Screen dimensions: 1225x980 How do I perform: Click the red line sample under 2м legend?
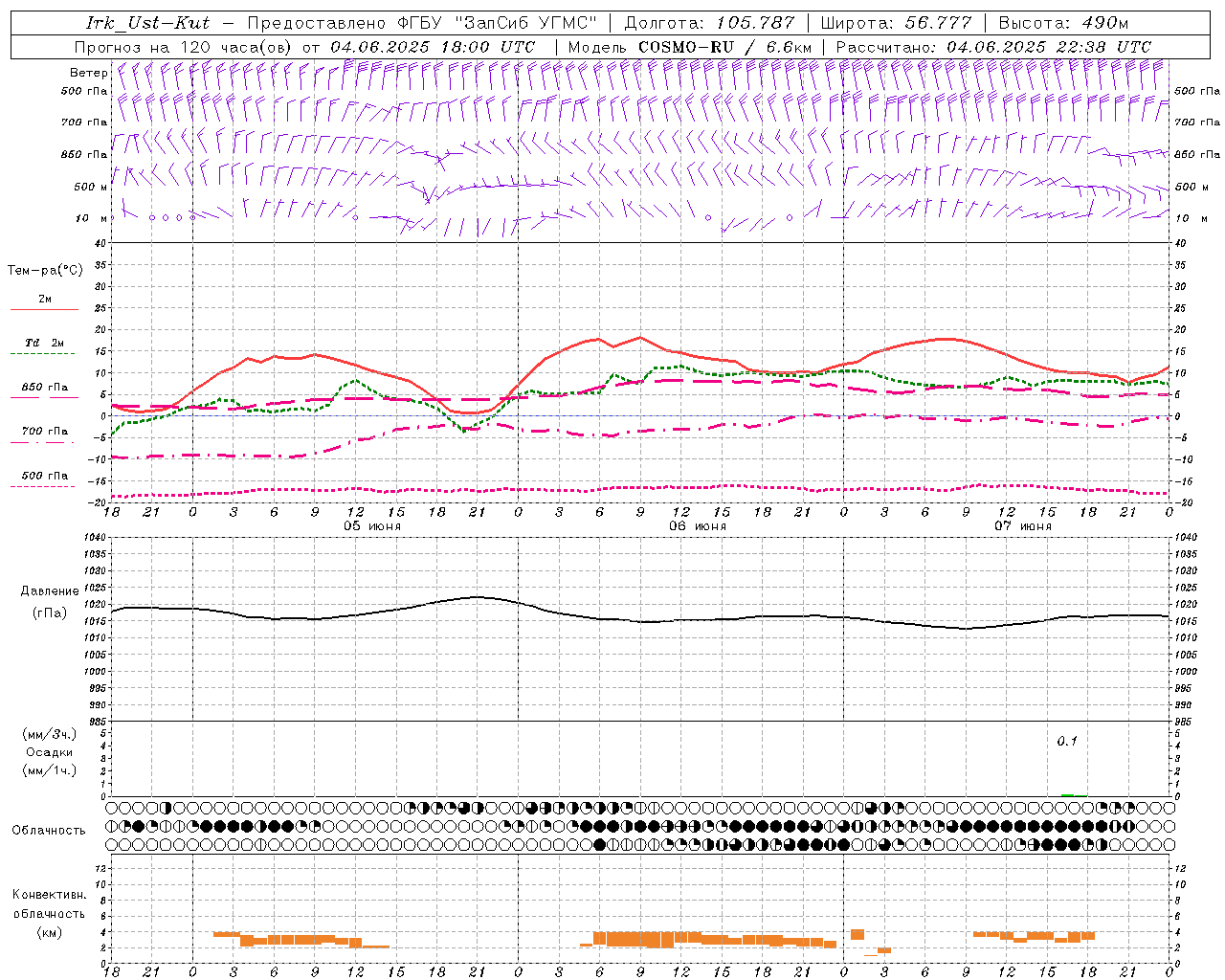click(x=44, y=310)
